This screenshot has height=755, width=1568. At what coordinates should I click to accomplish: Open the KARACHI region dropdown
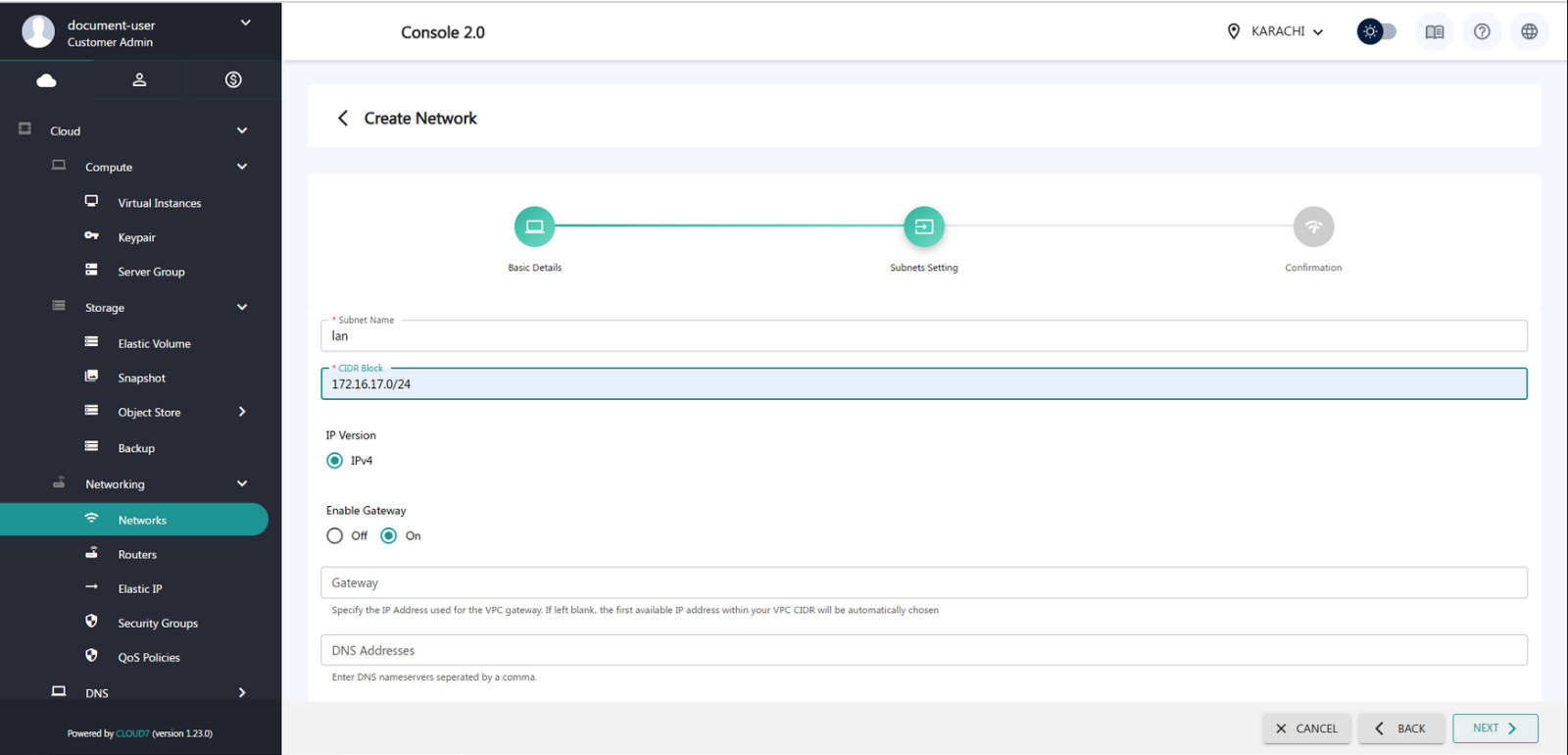[x=1278, y=31]
